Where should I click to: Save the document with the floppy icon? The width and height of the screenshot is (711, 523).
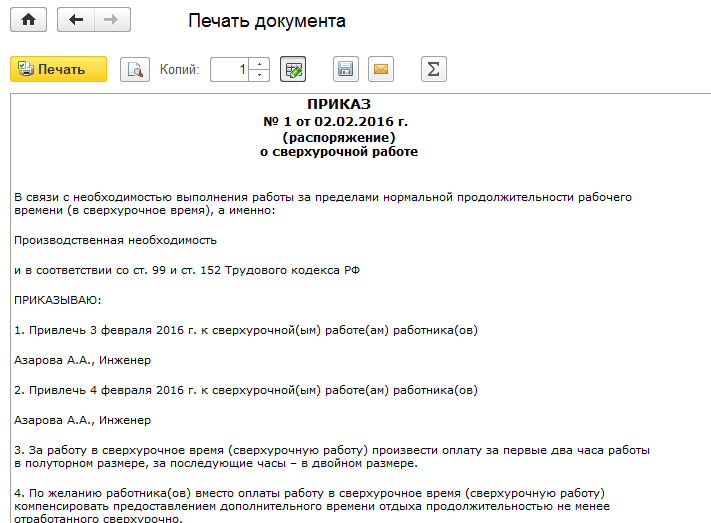click(346, 69)
